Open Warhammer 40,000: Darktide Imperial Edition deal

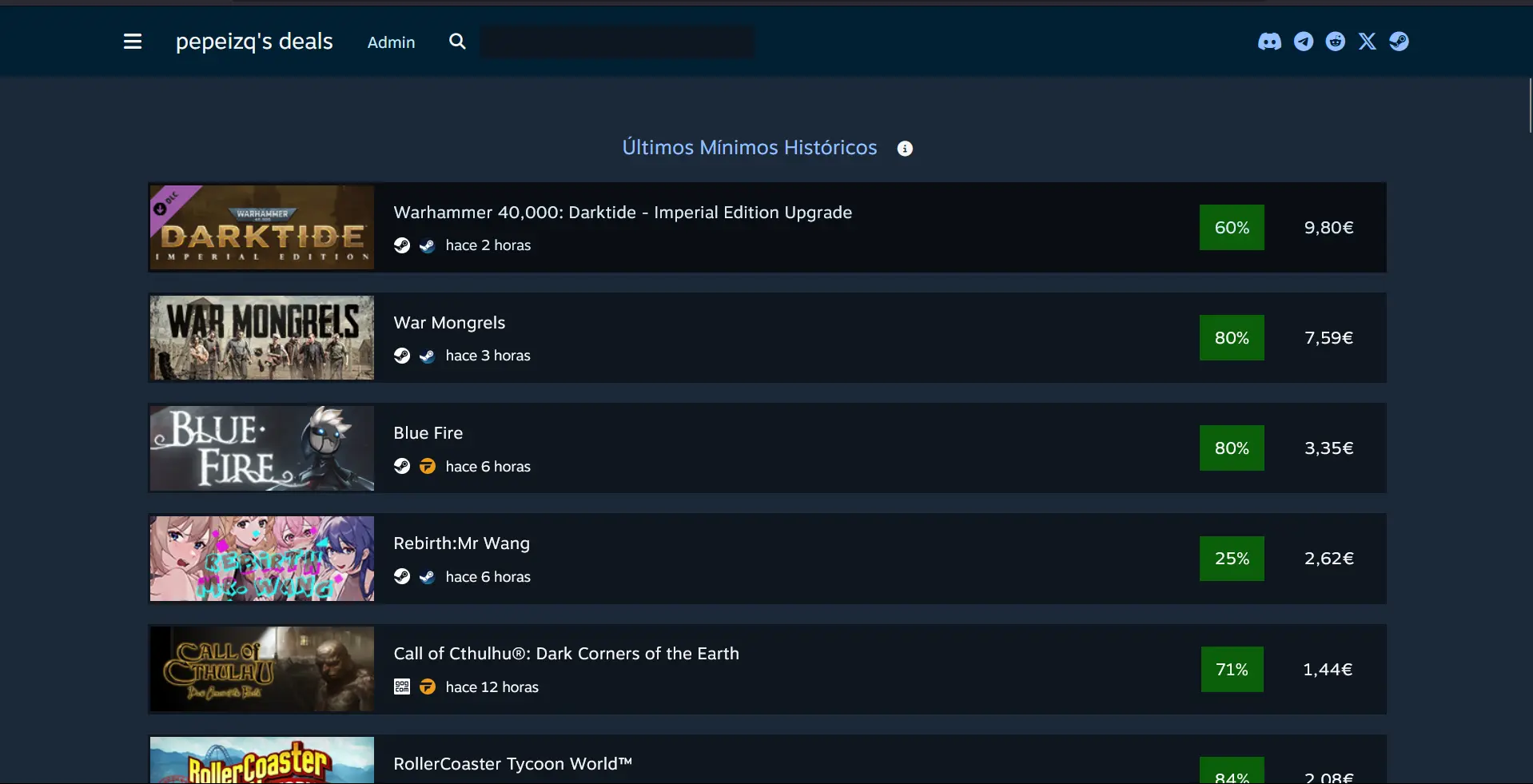[x=623, y=213]
